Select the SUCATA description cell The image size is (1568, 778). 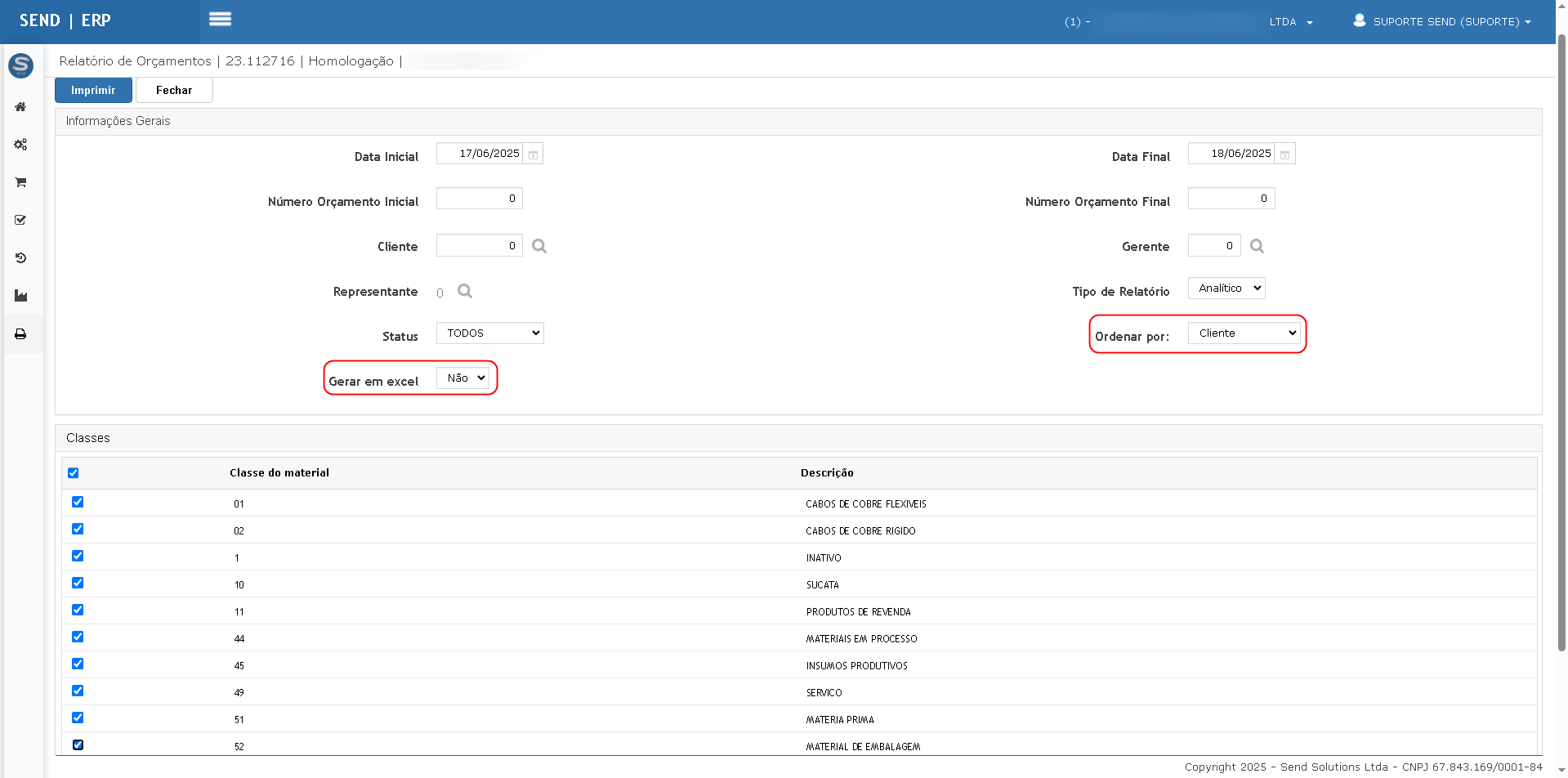tap(822, 585)
